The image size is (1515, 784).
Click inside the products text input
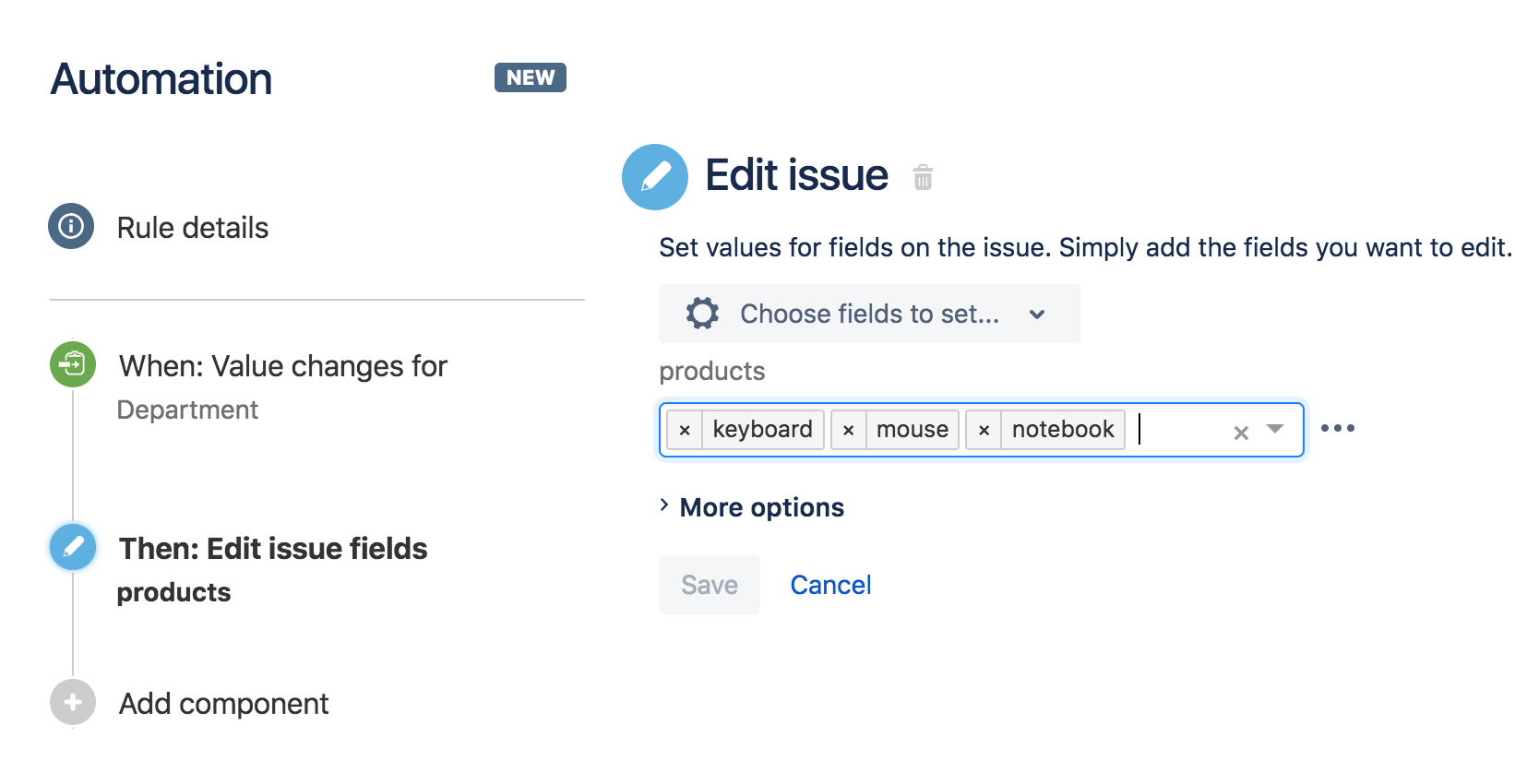(x=1181, y=430)
